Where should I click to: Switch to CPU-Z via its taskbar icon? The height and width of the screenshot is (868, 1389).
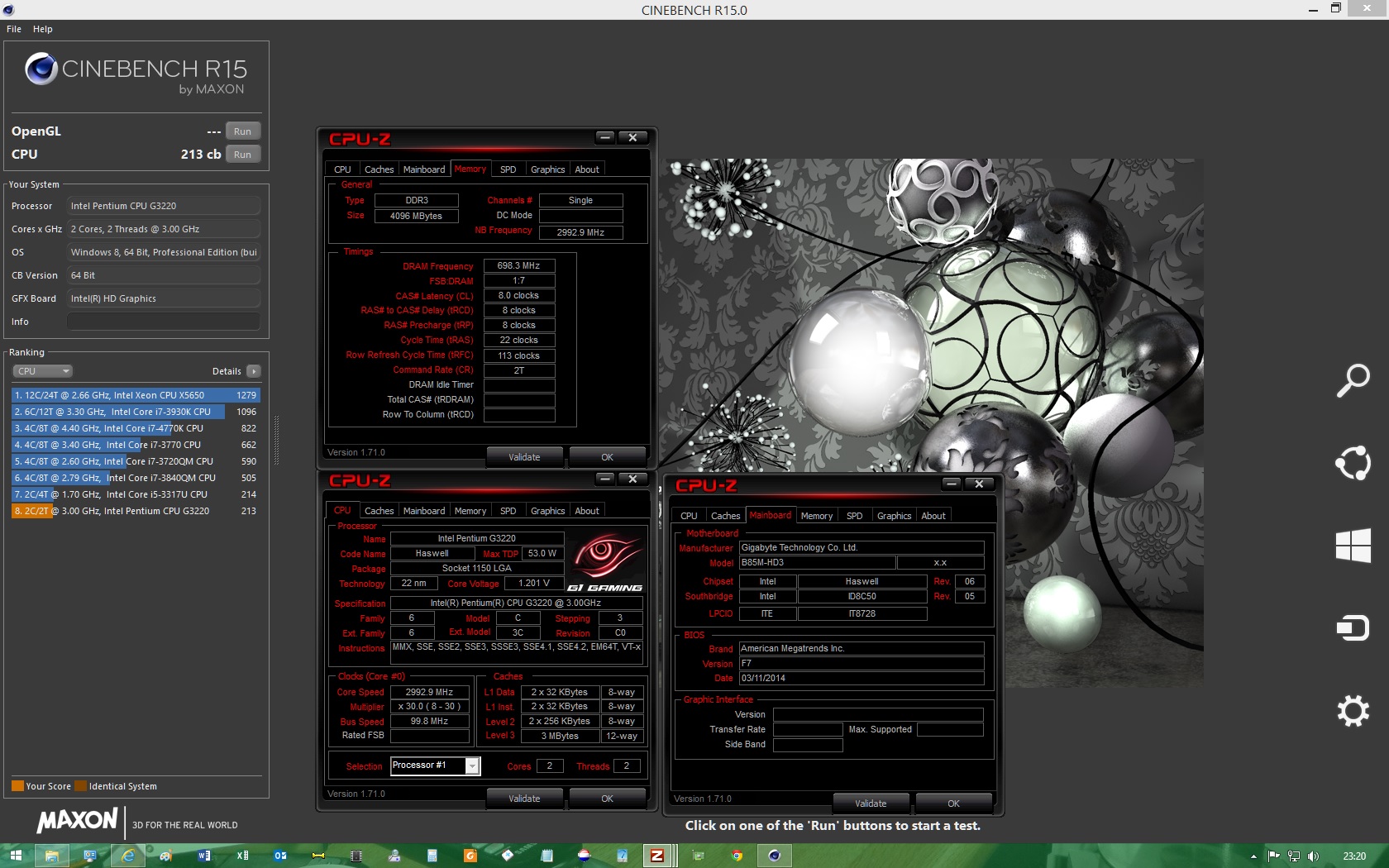click(x=658, y=856)
